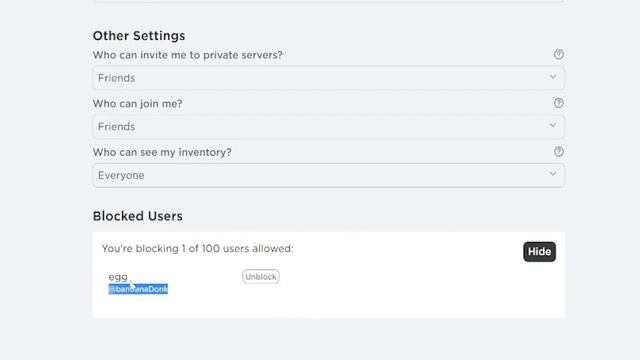Click the highlighted @bananaDonk username
Screen dimensions: 640x360
(x=138, y=289)
